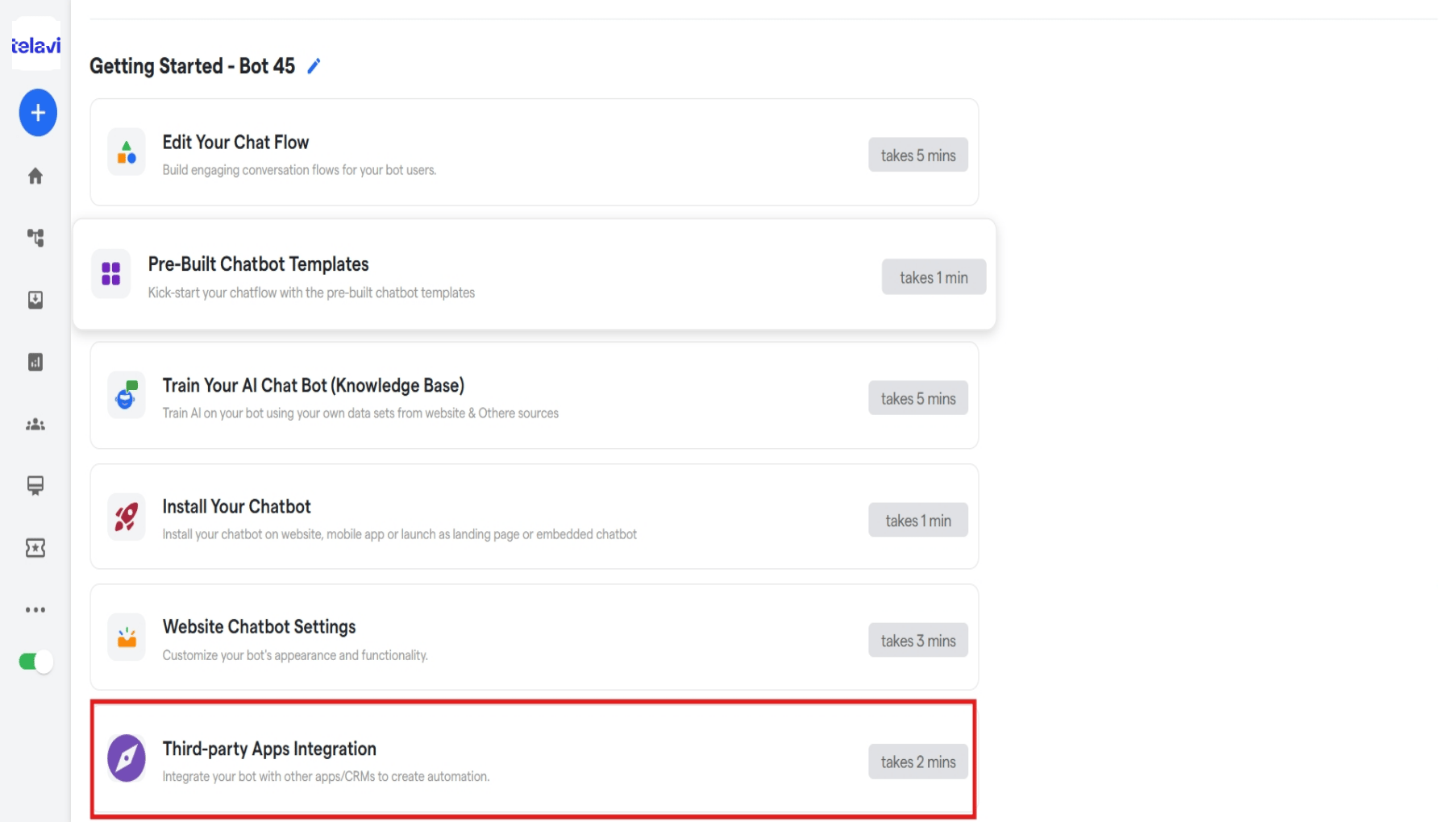Image resolution: width=1456 pixels, height=822 pixels.
Task: Click 'takes 1 min' badge on Install Your Chatbot
Action: [918, 521]
